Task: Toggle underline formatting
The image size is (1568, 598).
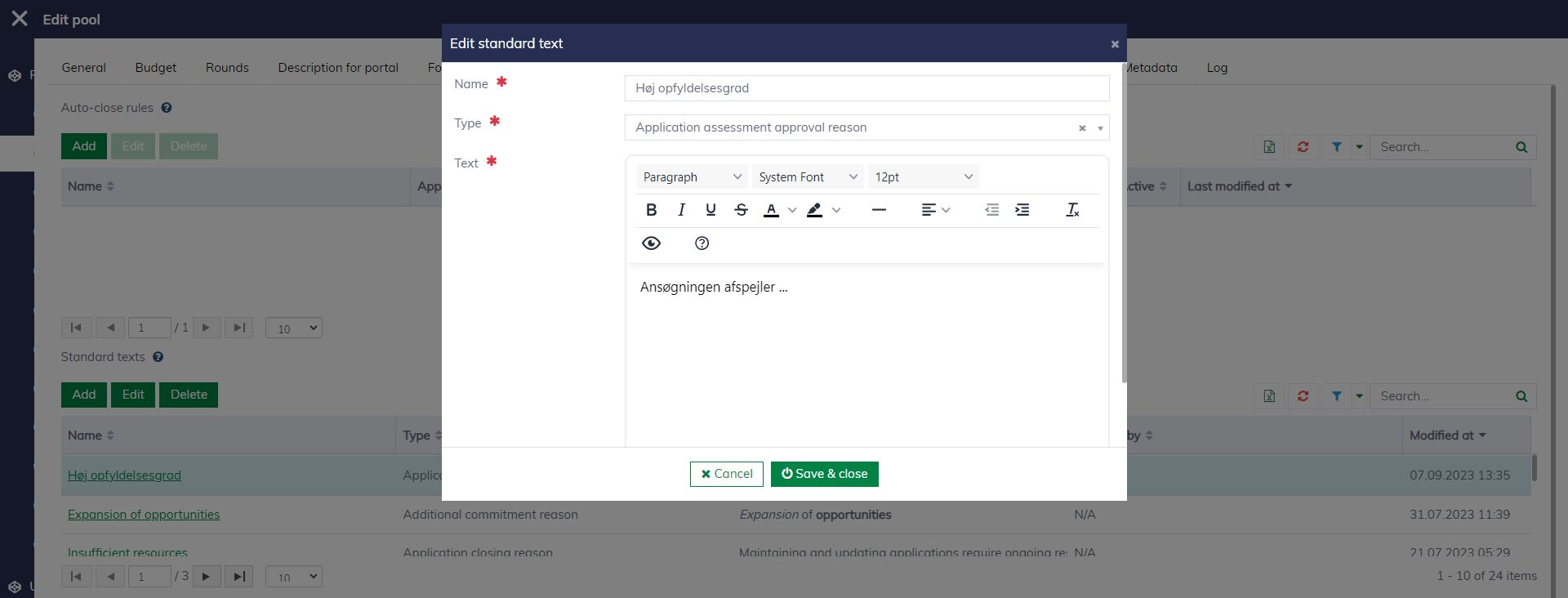Action: (x=710, y=210)
